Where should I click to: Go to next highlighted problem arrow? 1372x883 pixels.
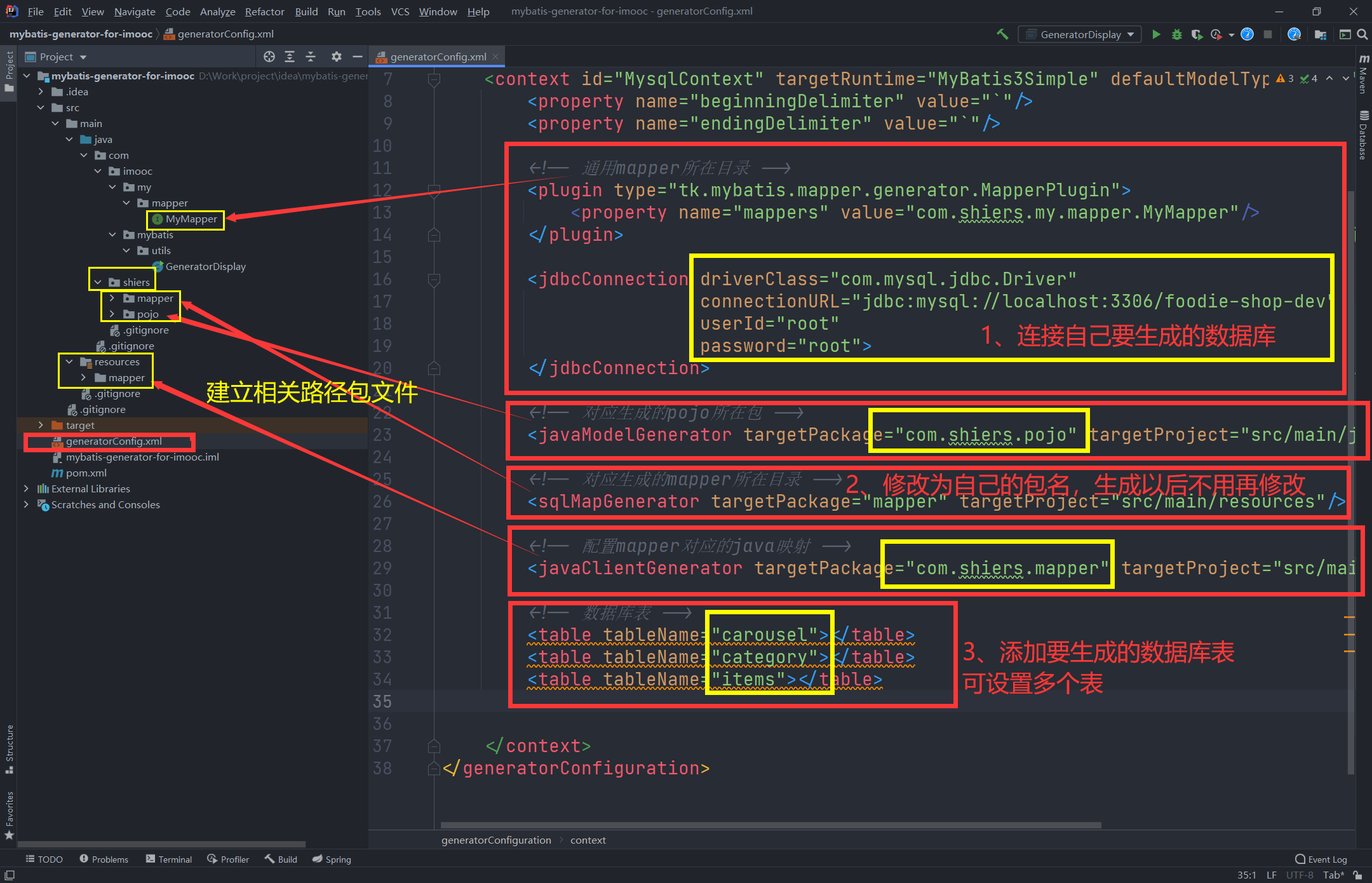click(1346, 78)
